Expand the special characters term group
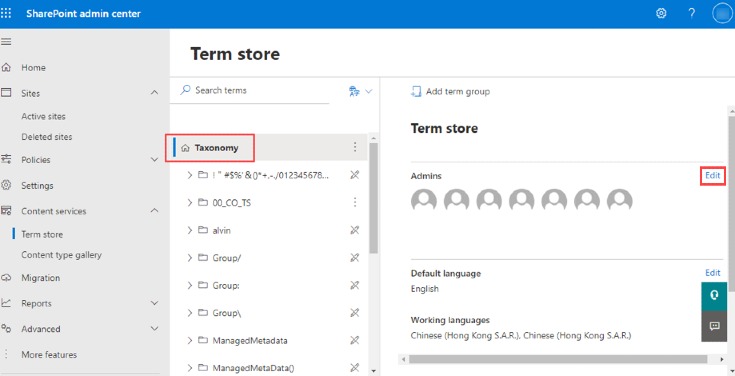The width and height of the screenshot is (735, 376). point(190,175)
